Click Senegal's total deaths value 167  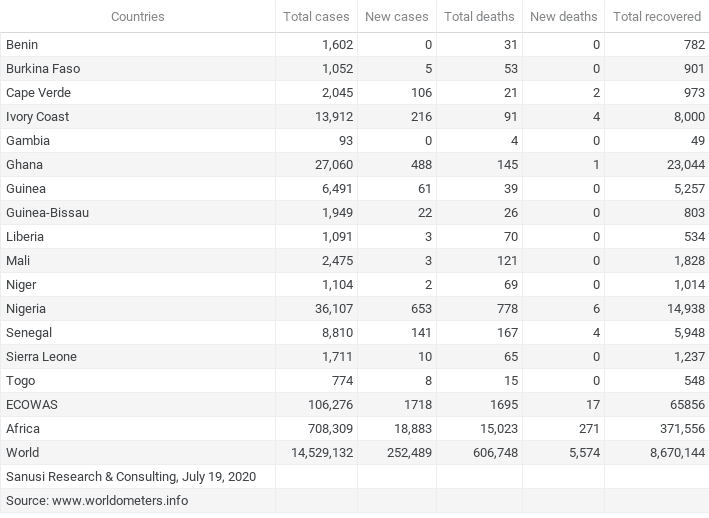[x=507, y=333]
